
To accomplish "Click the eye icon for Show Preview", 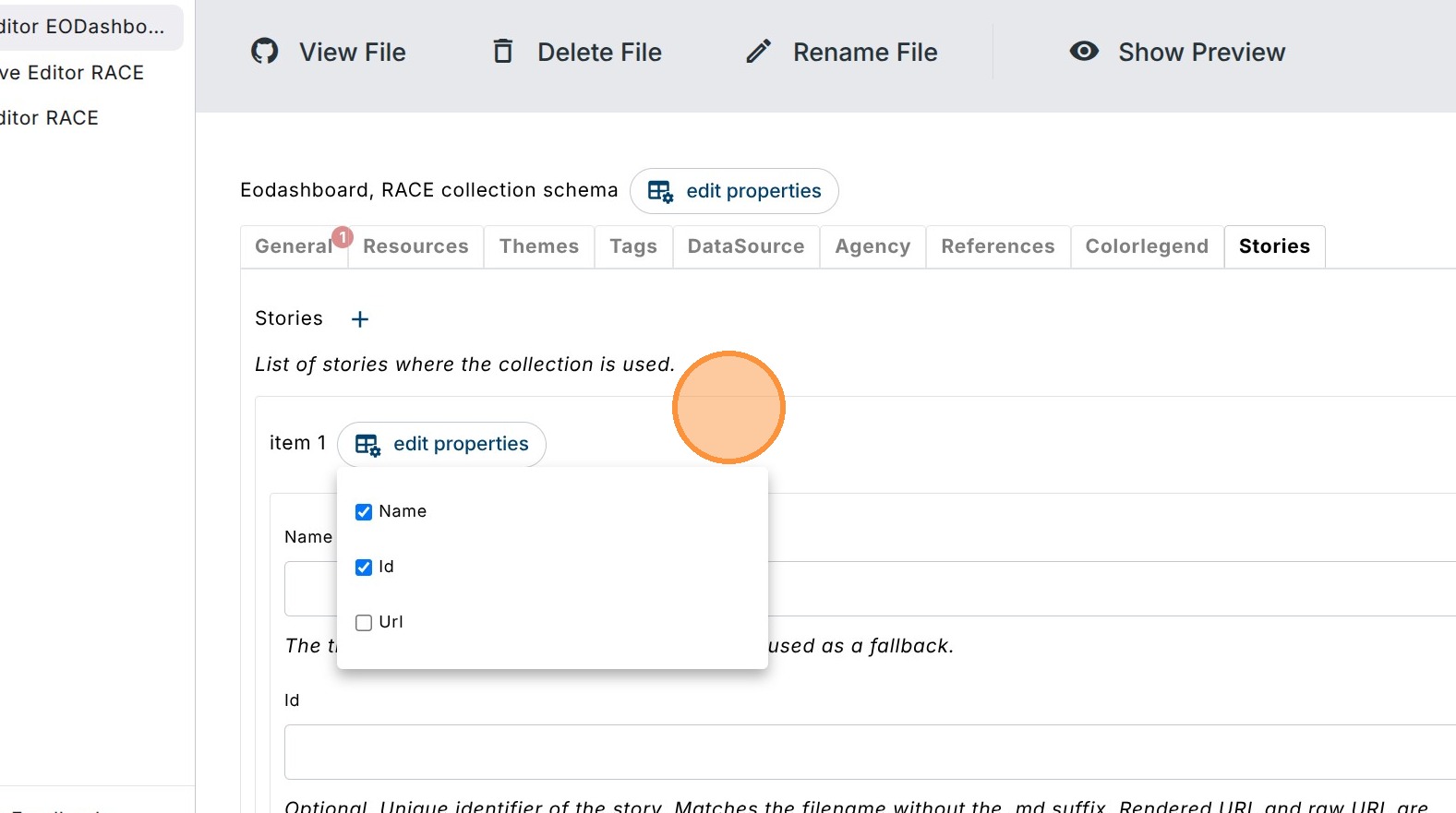I will click(1084, 51).
